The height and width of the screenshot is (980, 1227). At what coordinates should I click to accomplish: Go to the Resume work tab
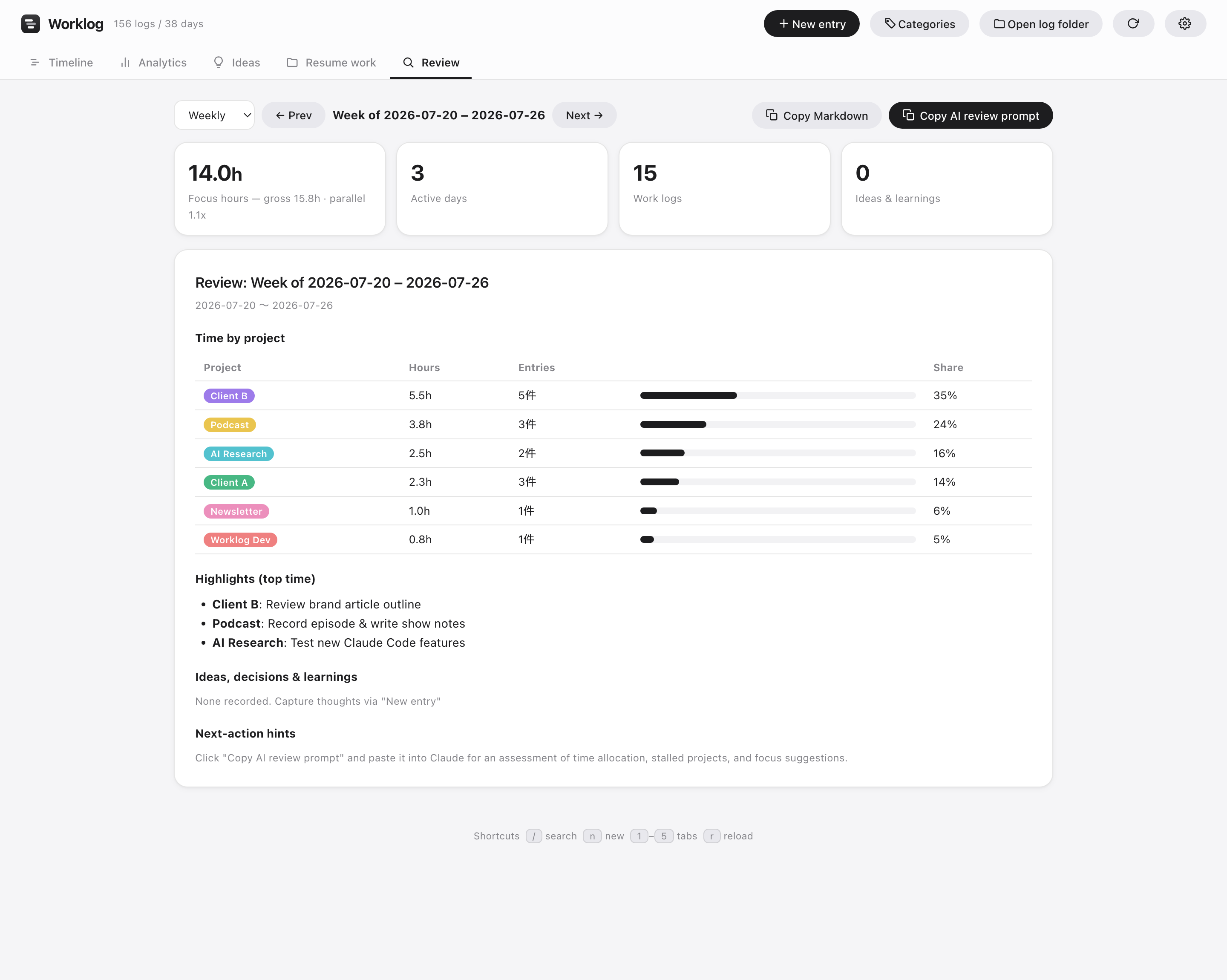click(331, 63)
